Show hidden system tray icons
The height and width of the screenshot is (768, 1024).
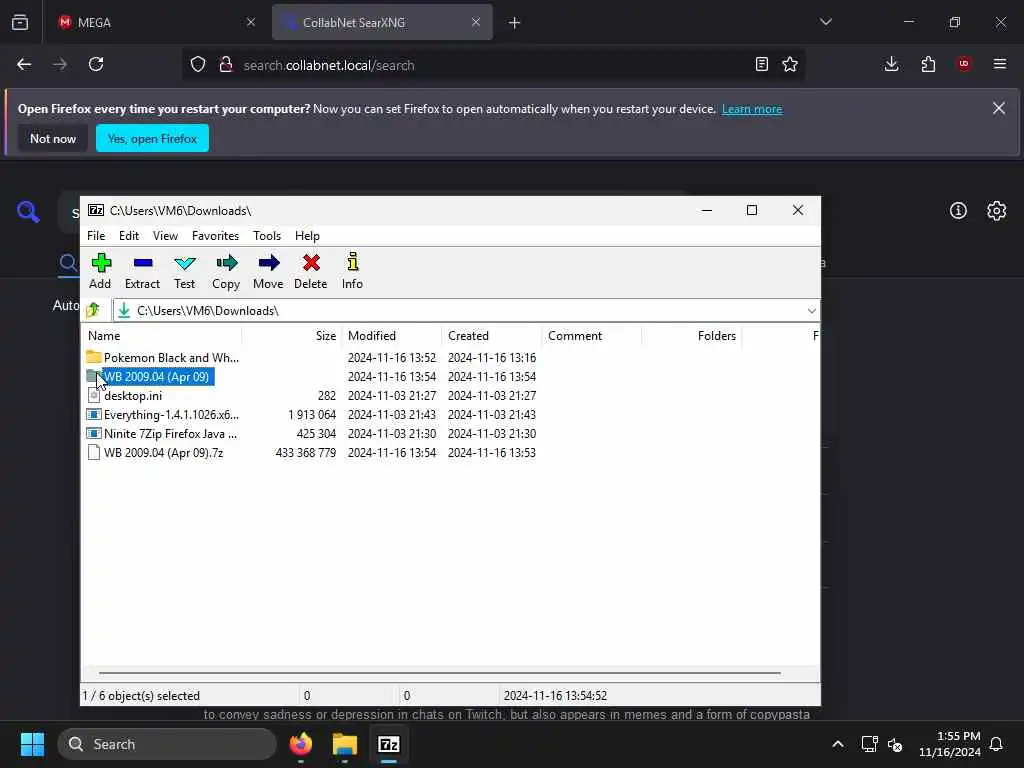838,744
